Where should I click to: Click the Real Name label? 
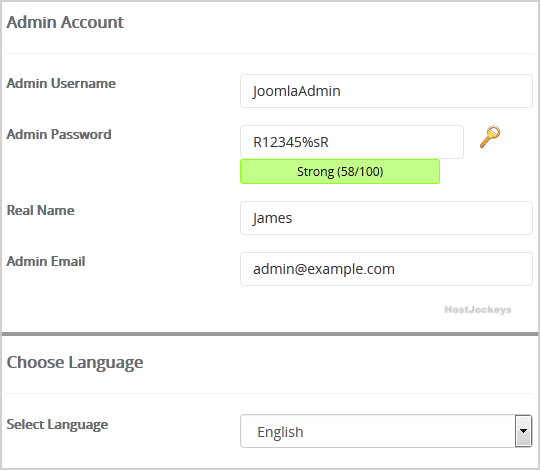point(41,210)
